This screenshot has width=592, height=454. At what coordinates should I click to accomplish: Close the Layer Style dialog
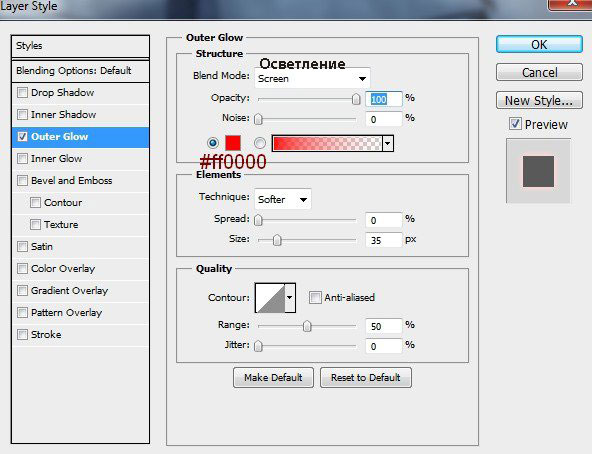click(570, 4)
